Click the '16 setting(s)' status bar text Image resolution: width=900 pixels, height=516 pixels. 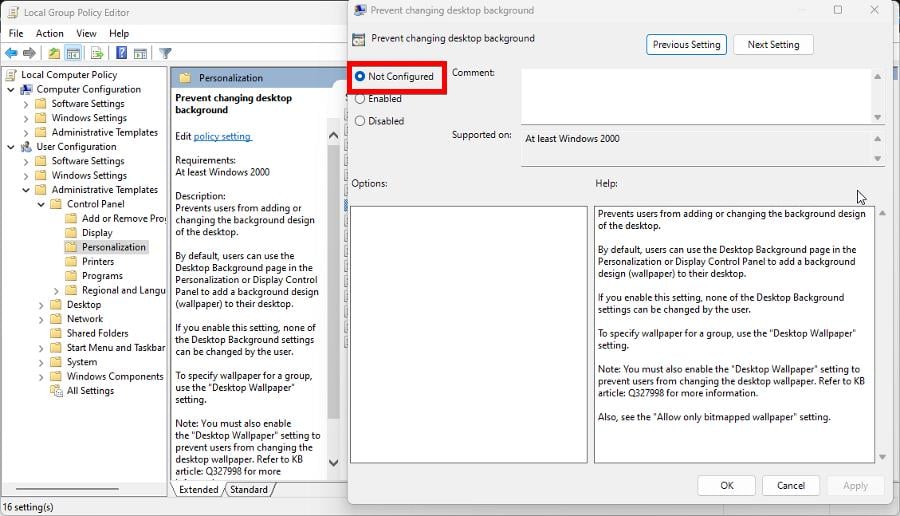(x=28, y=507)
